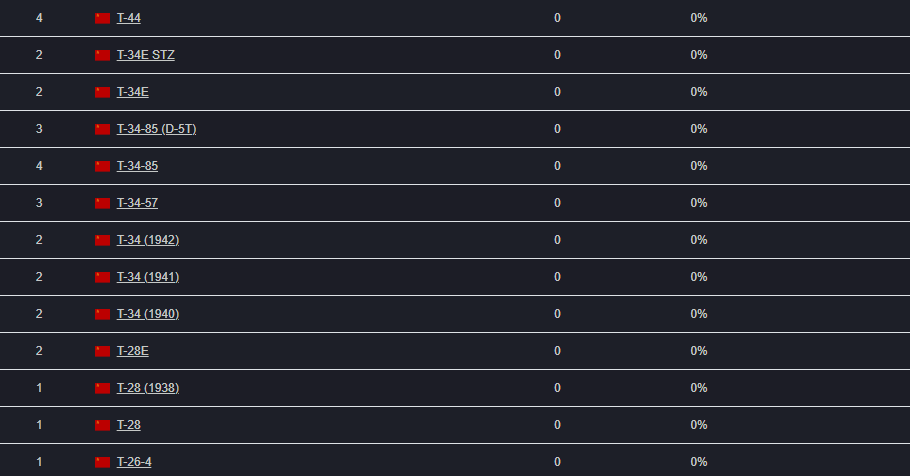Open the T-34E STZ link

click(145, 55)
